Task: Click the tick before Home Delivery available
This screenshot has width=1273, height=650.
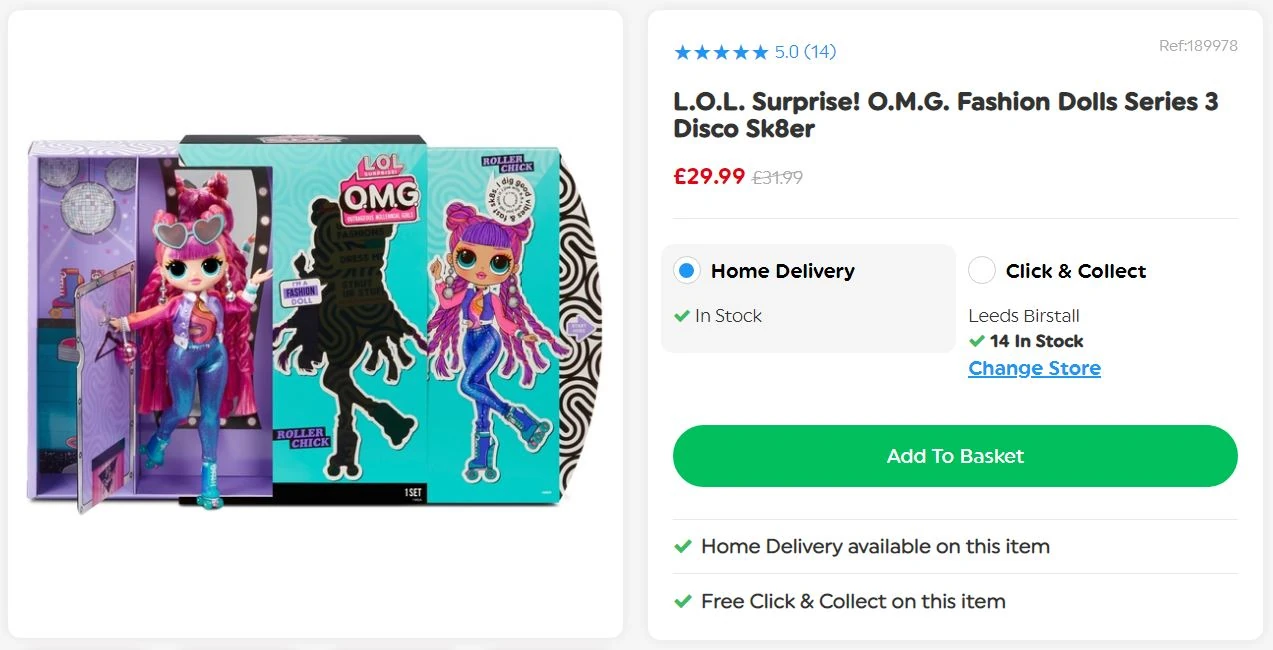Action: point(683,547)
